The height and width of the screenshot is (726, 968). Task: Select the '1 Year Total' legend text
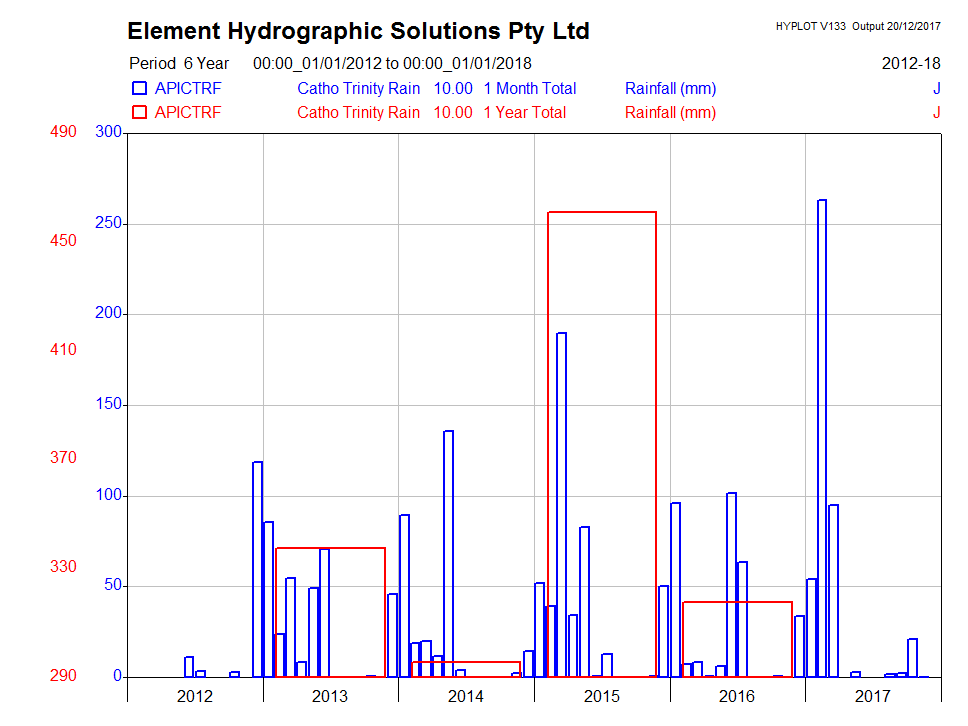click(524, 113)
